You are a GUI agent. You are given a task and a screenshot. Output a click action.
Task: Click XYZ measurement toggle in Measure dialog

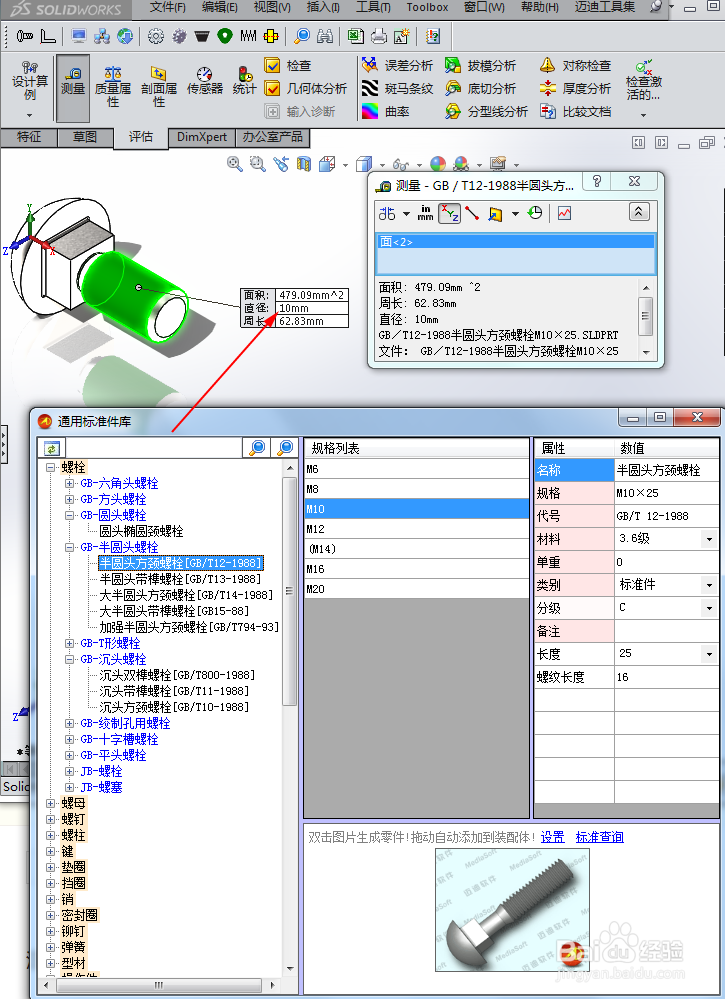pyautogui.click(x=450, y=213)
